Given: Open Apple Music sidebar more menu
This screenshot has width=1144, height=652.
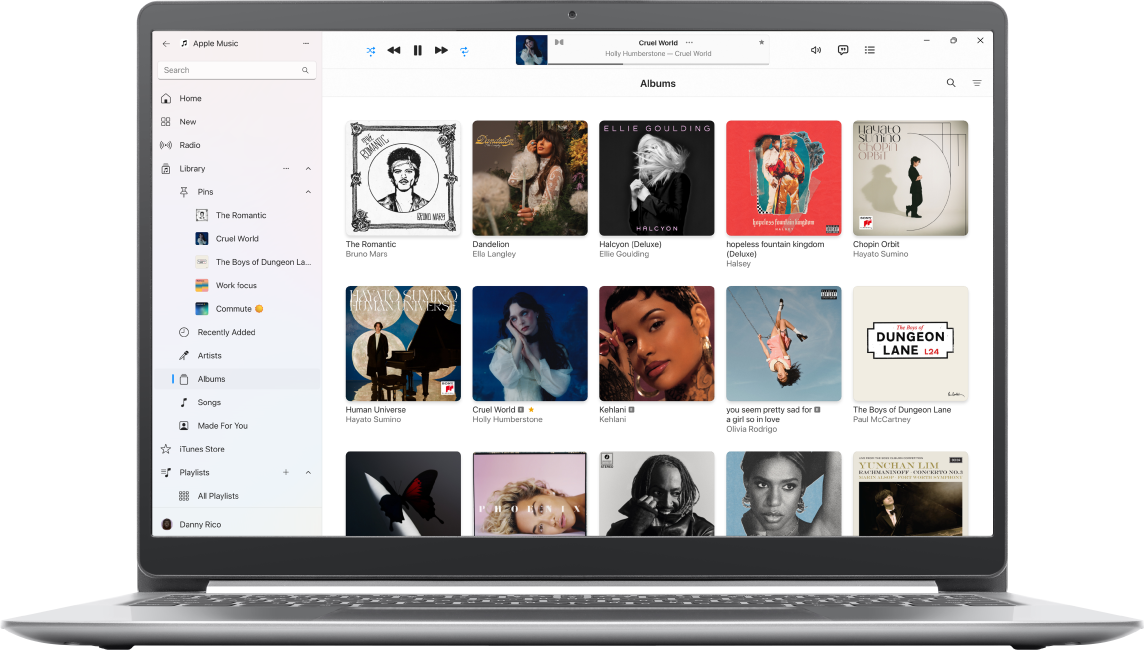Looking at the screenshot, I should click(x=306, y=44).
